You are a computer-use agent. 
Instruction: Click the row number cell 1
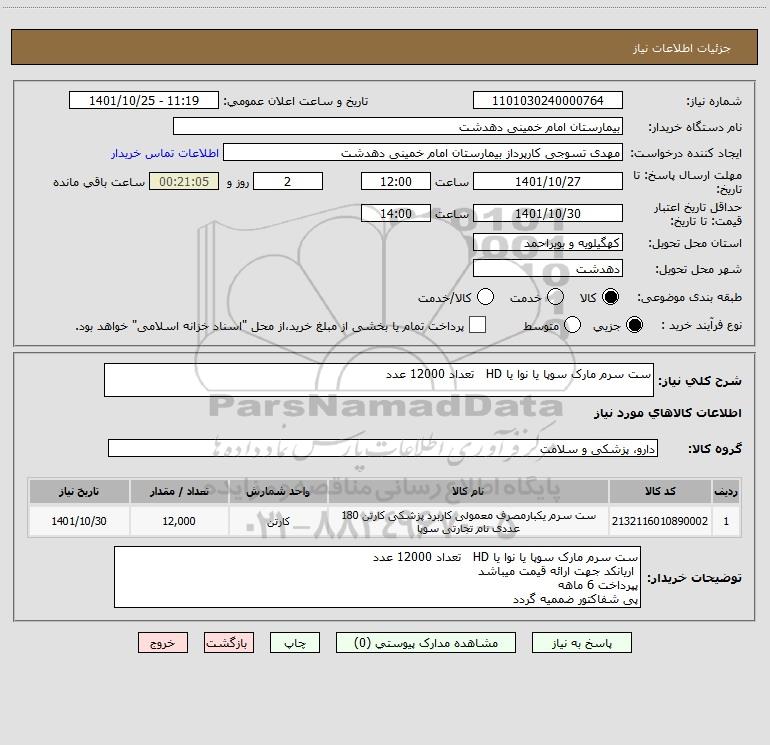click(x=726, y=521)
